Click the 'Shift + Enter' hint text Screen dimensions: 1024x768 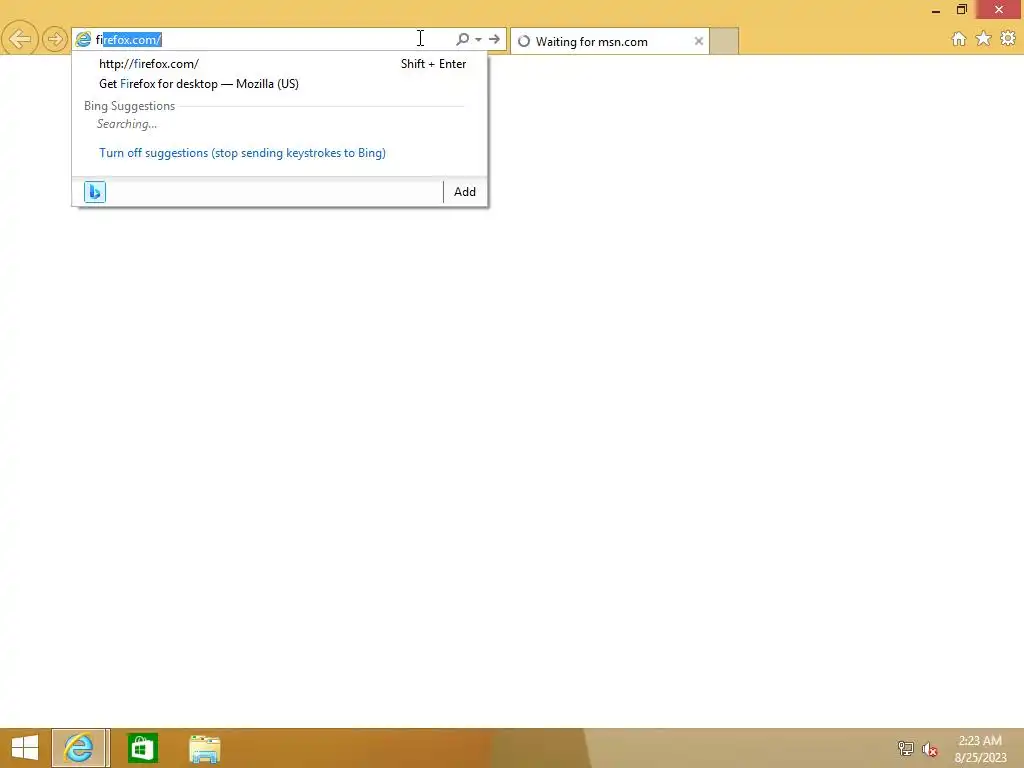point(434,64)
